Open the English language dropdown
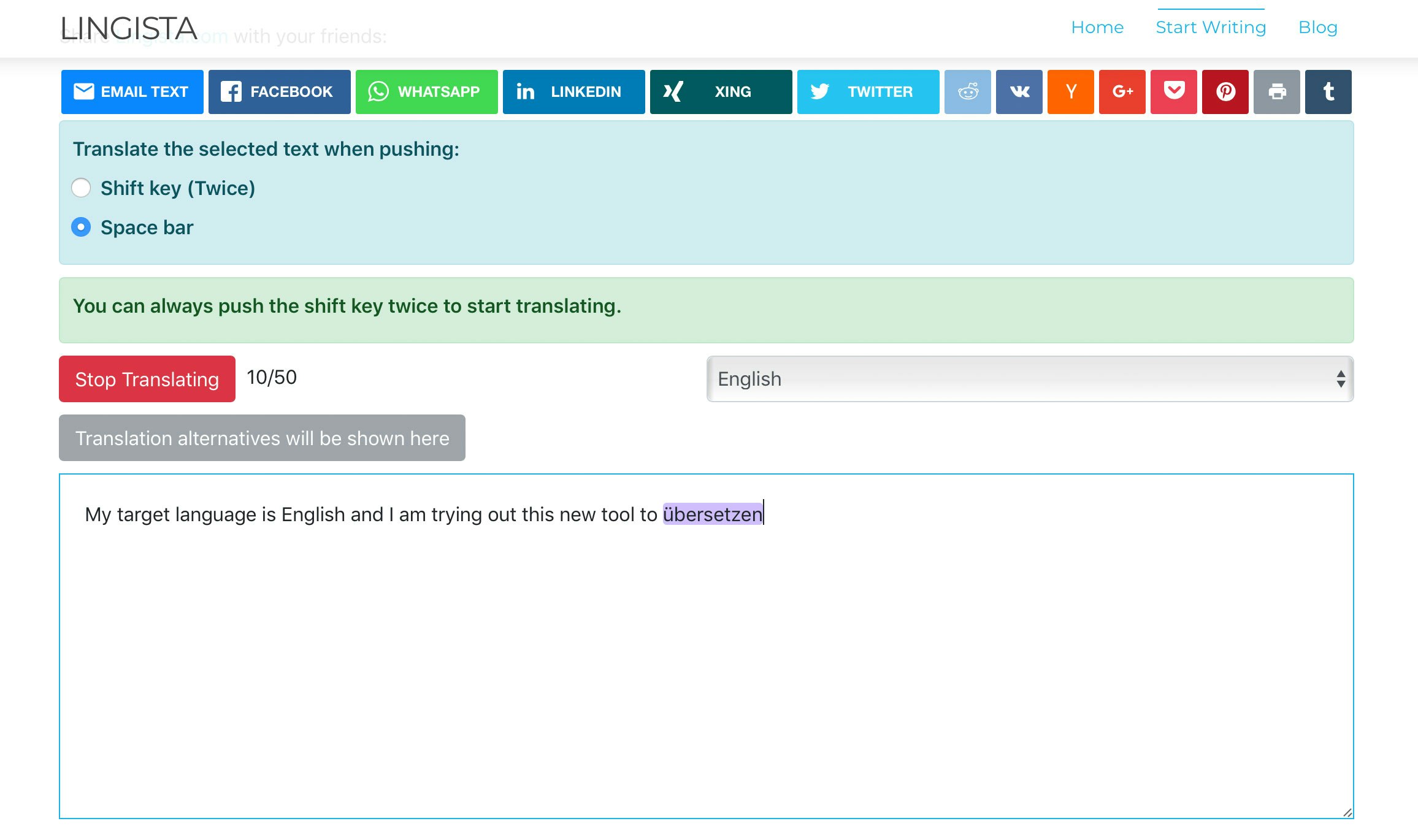 click(1029, 379)
